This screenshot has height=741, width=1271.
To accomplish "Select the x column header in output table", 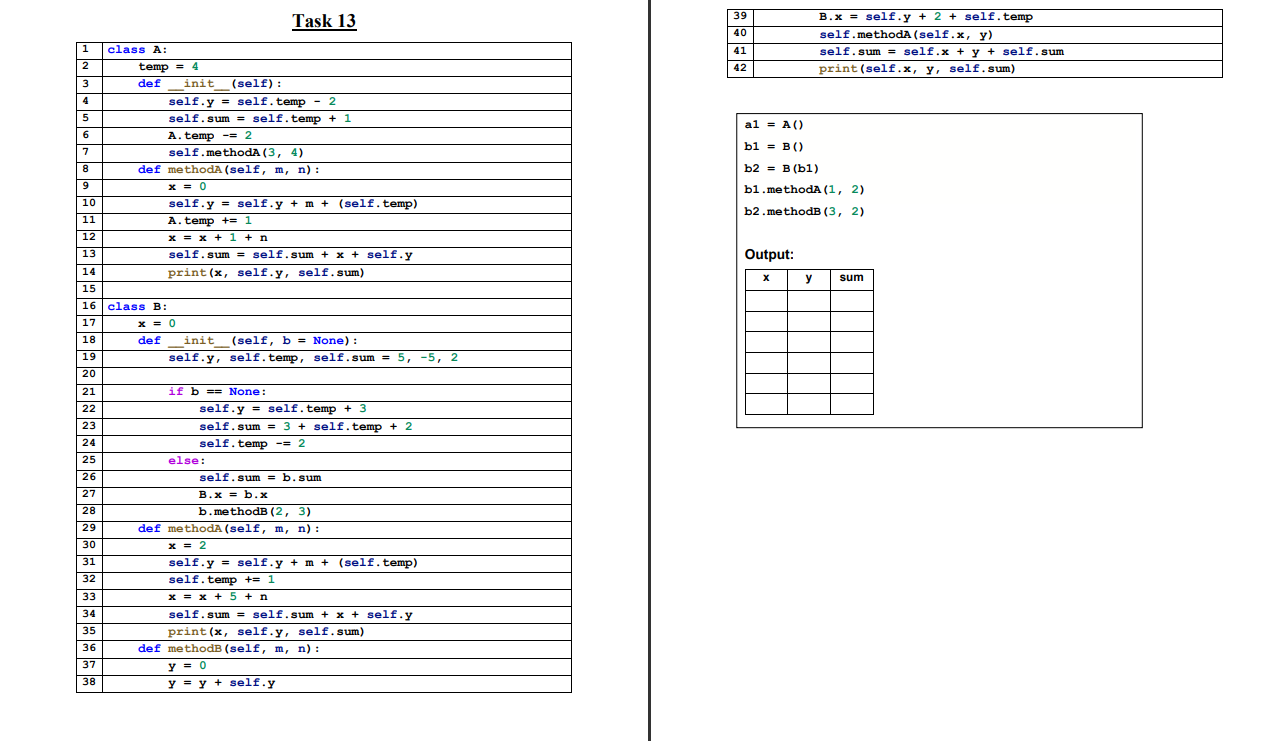I will 765,279.
